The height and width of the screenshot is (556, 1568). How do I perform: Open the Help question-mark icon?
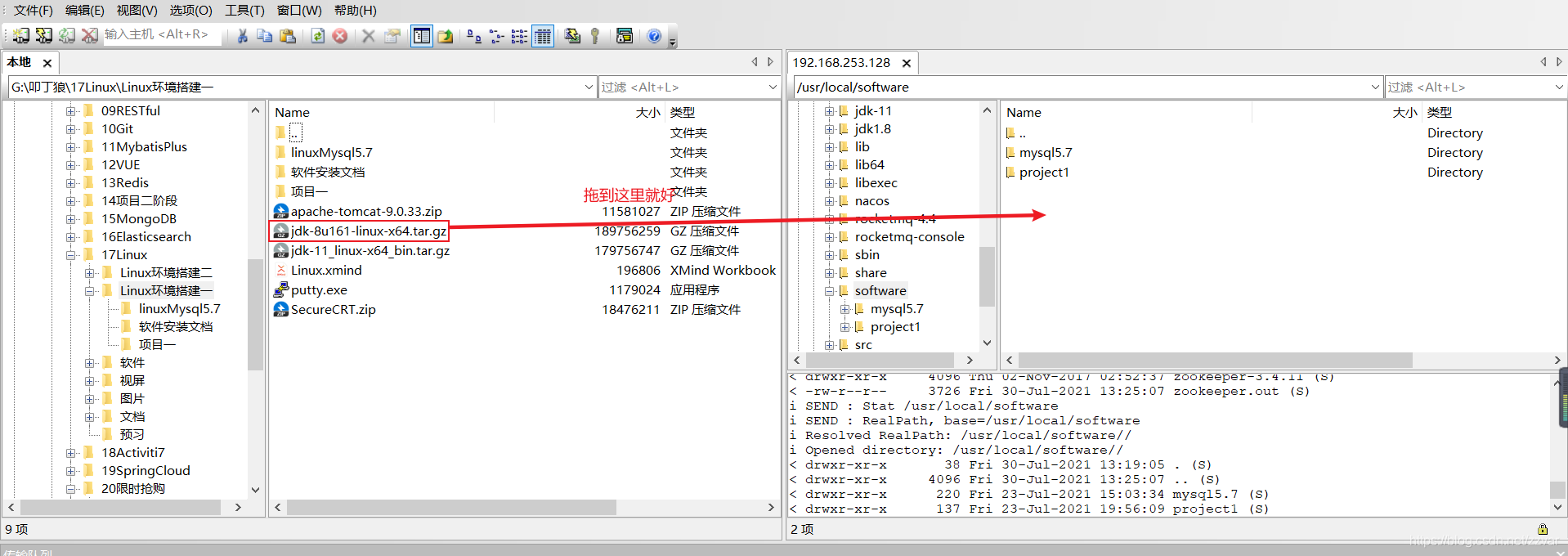point(654,36)
